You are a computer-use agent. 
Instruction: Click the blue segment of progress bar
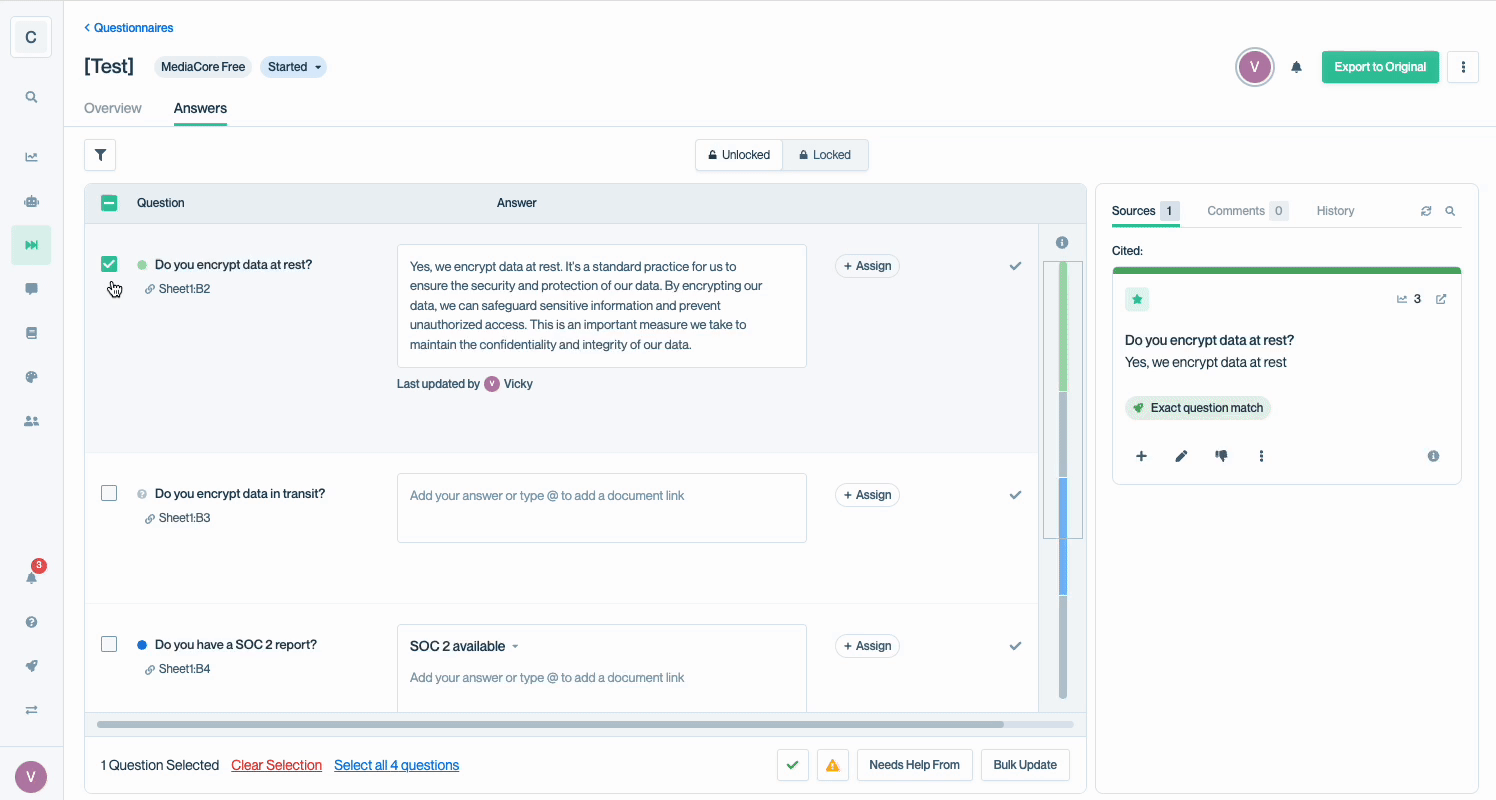1063,537
